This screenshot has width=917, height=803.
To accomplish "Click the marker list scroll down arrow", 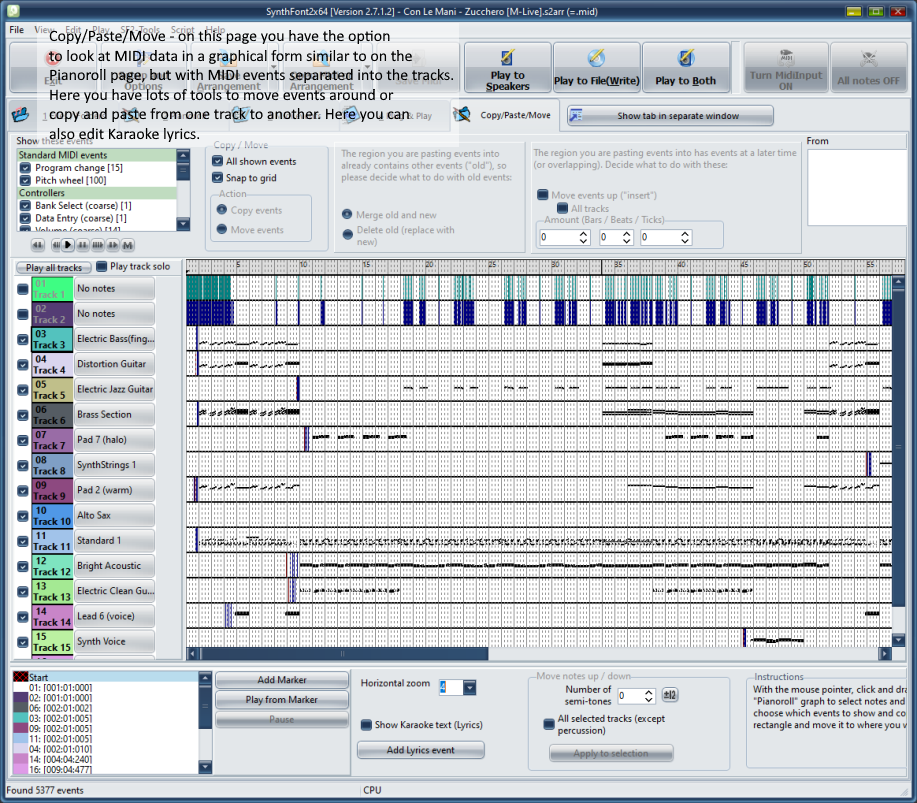I will click(205, 767).
